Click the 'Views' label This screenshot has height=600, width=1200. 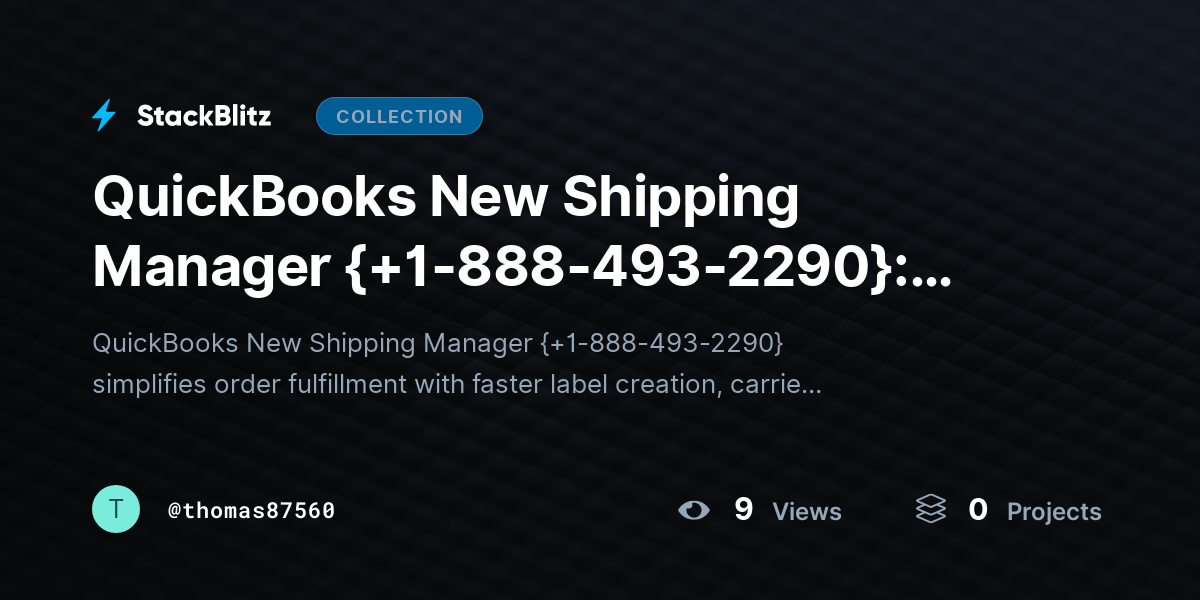click(807, 511)
